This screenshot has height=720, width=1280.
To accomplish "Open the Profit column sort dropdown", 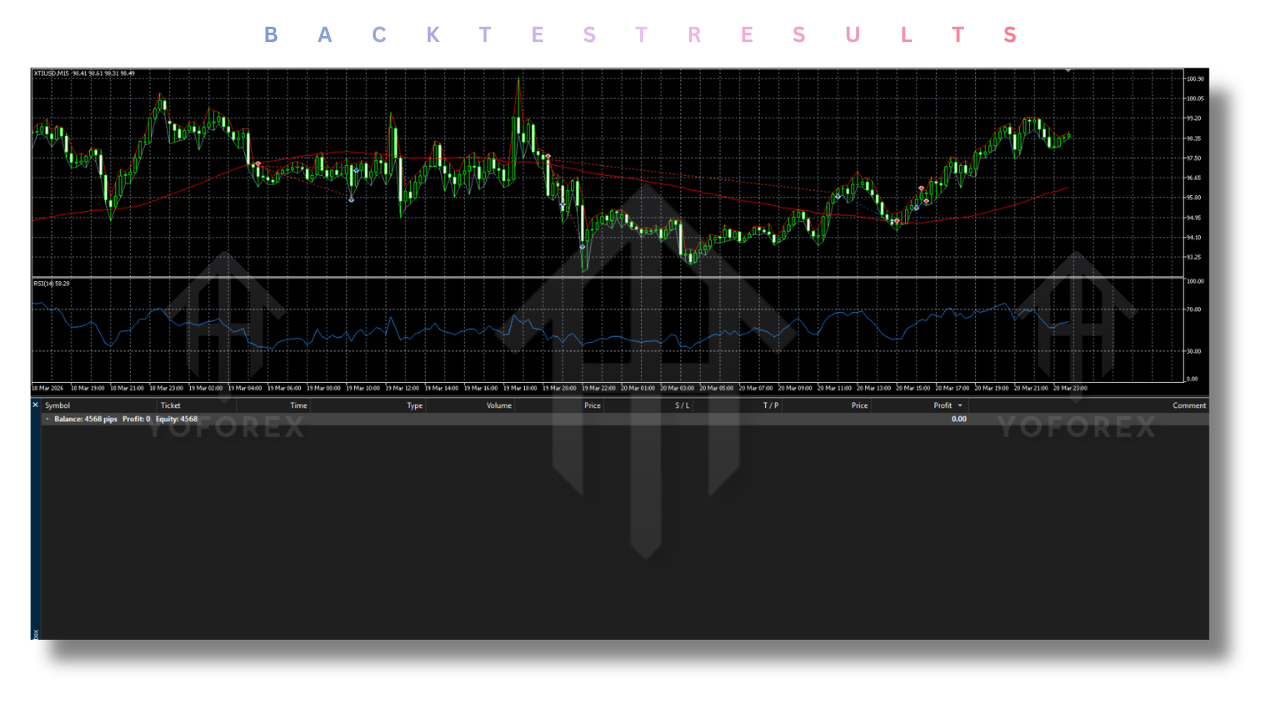I will click(x=959, y=405).
